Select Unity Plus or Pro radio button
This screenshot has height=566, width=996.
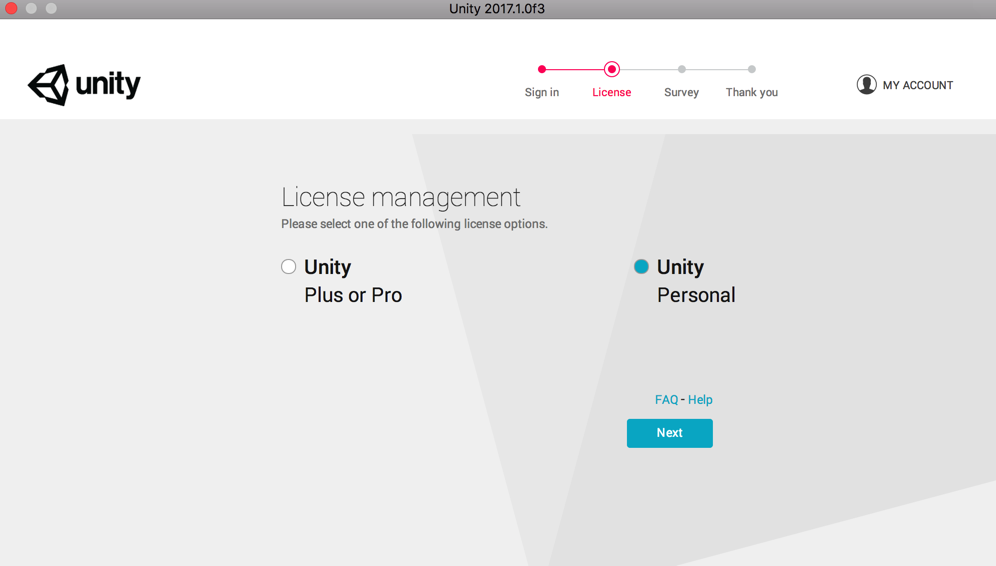(288, 266)
